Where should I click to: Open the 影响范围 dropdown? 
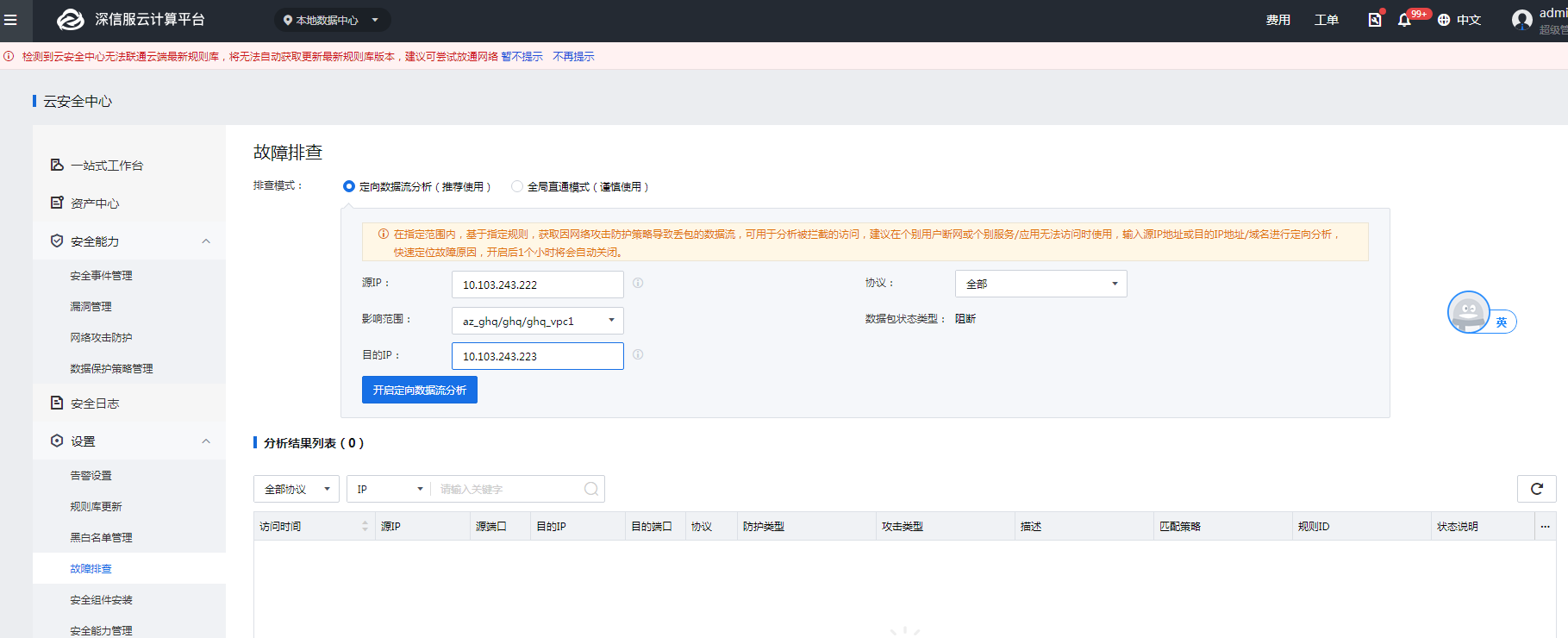(x=537, y=321)
